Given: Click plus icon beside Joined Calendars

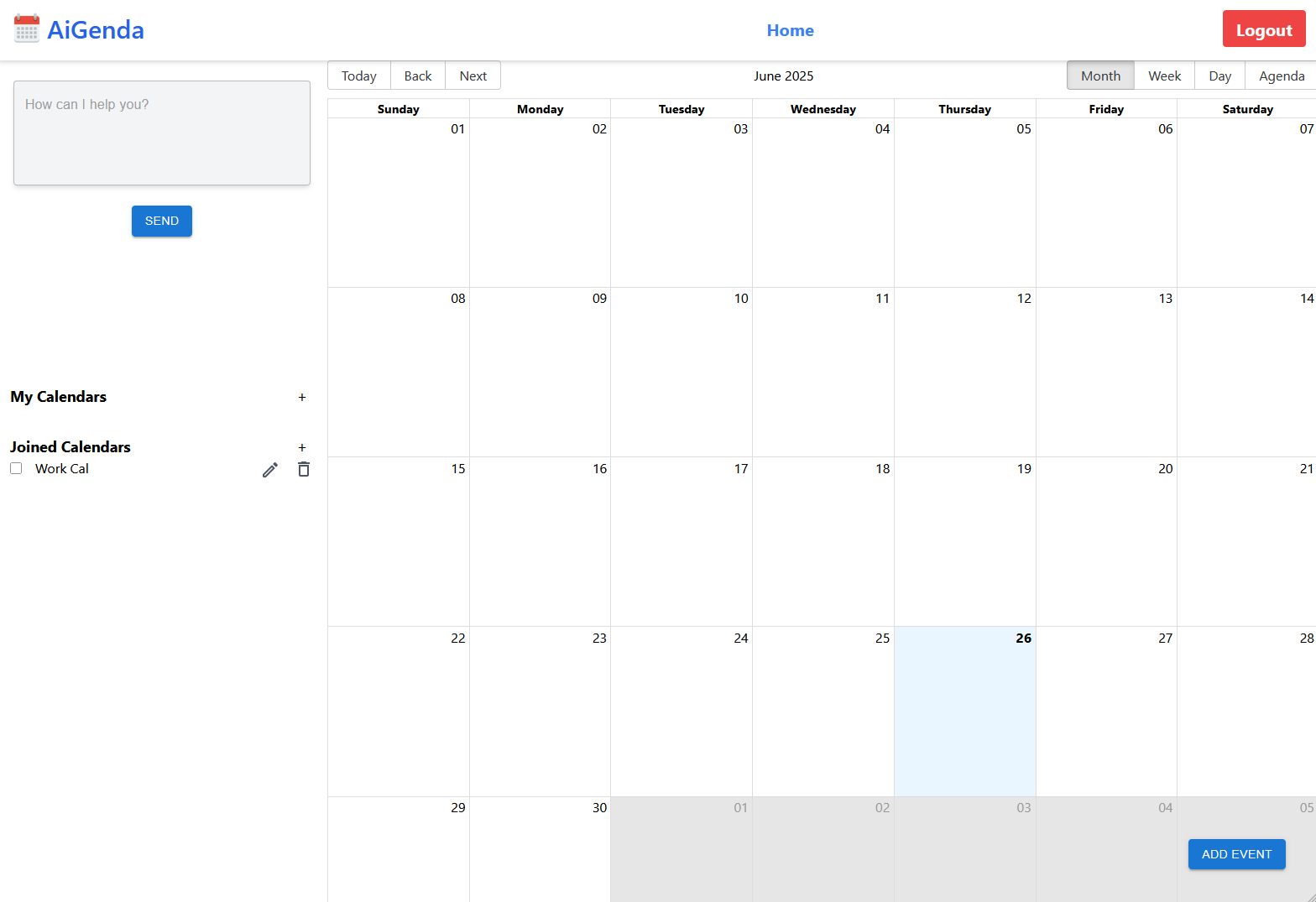Looking at the screenshot, I should coord(302,448).
